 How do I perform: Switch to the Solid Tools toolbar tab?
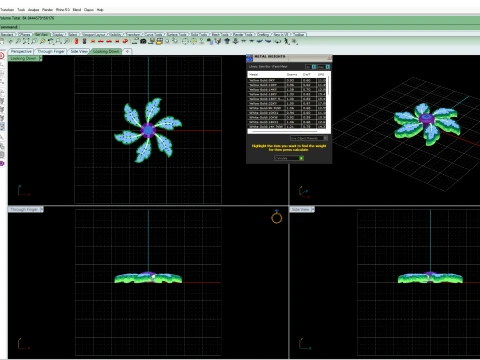199,34
